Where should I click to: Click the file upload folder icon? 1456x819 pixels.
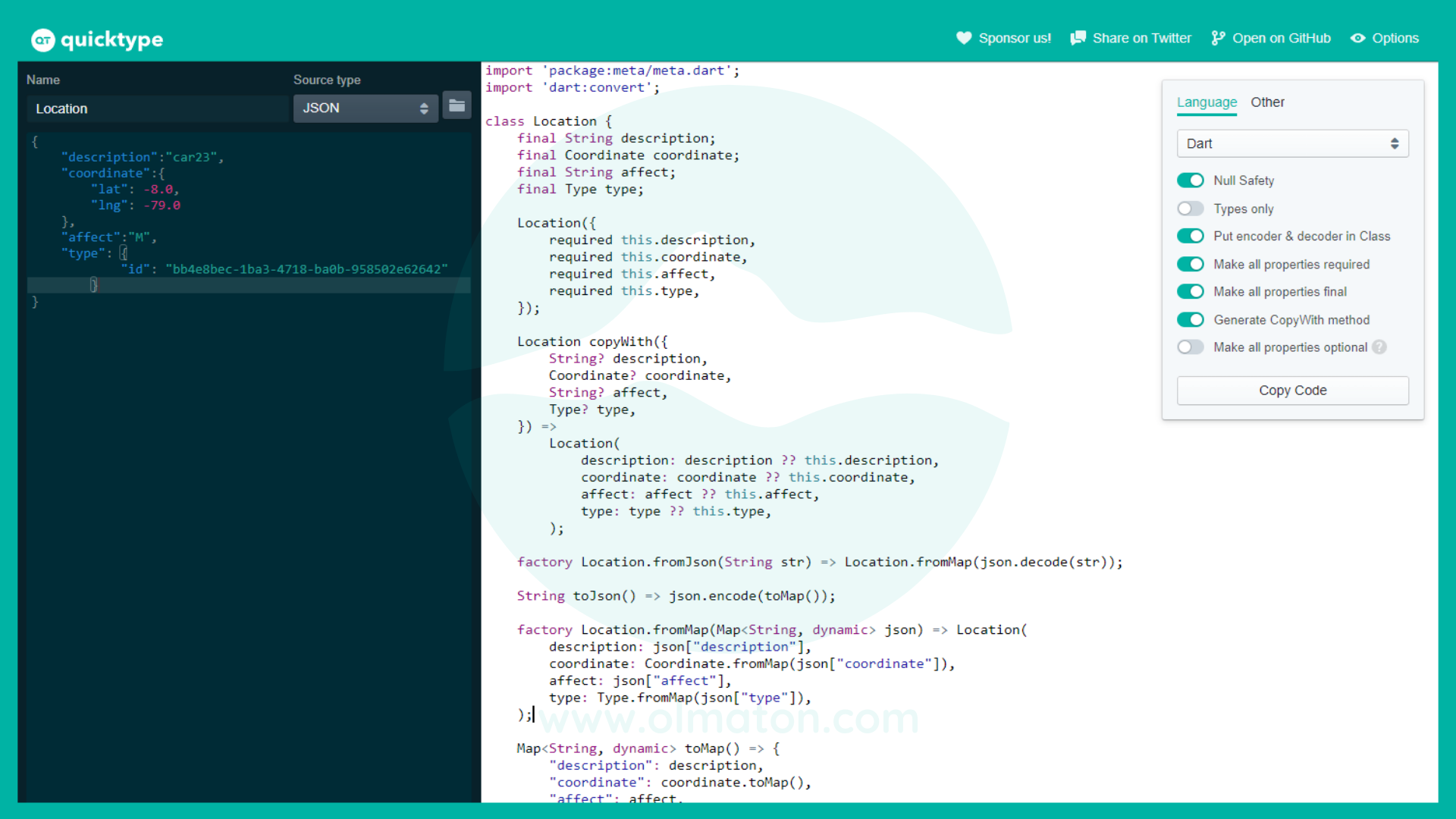point(457,106)
